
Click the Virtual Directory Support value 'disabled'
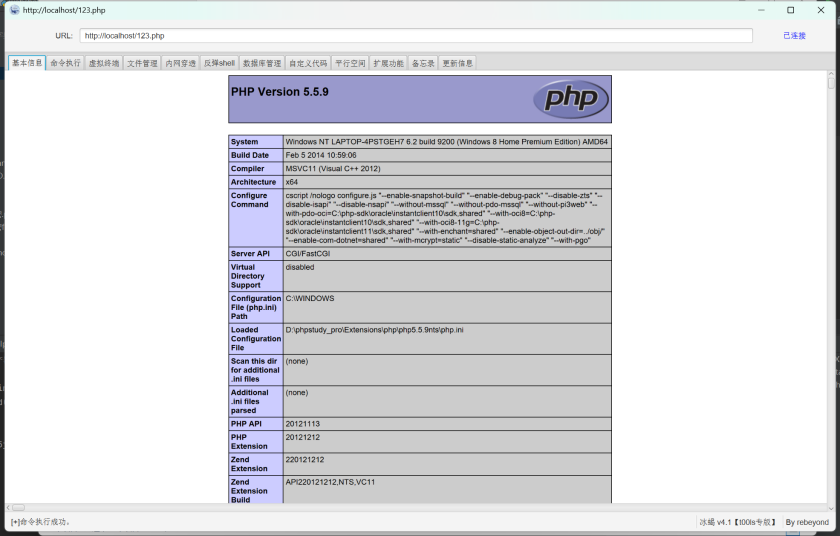pyautogui.click(x=300, y=267)
